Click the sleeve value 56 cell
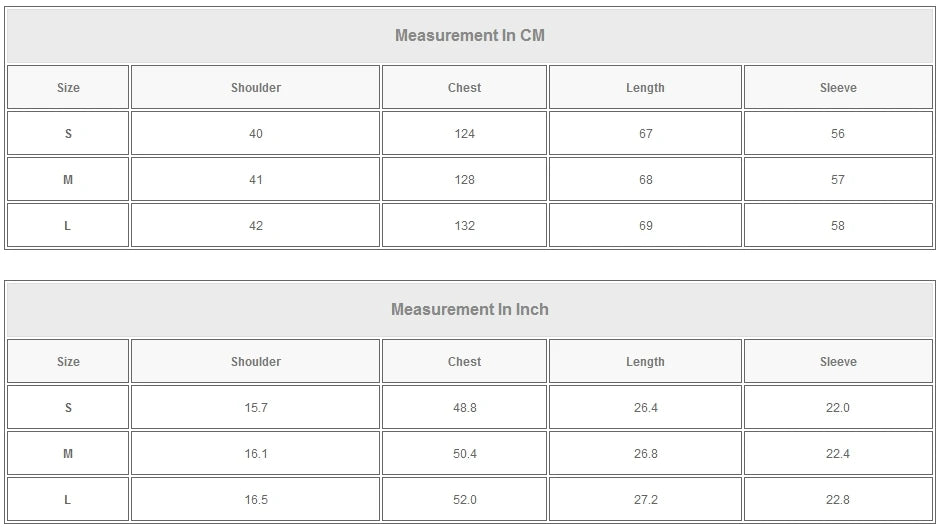This screenshot has width=940, height=530. (x=838, y=134)
